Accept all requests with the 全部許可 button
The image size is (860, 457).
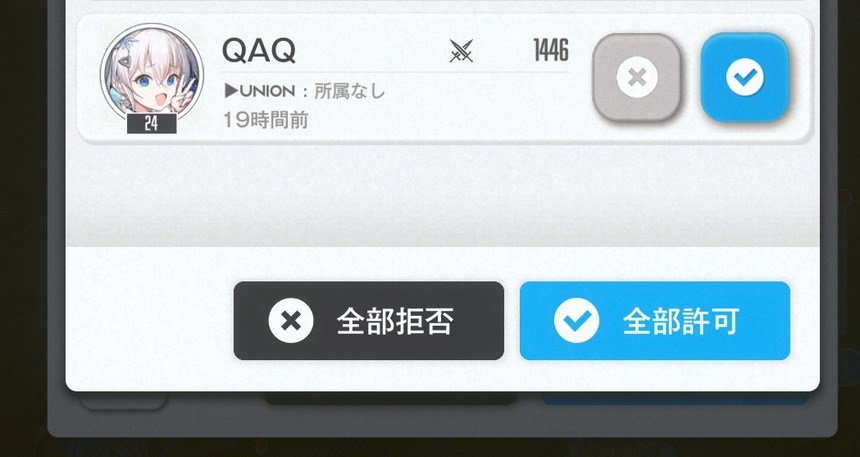pyautogui.click(x=655, y=321)
